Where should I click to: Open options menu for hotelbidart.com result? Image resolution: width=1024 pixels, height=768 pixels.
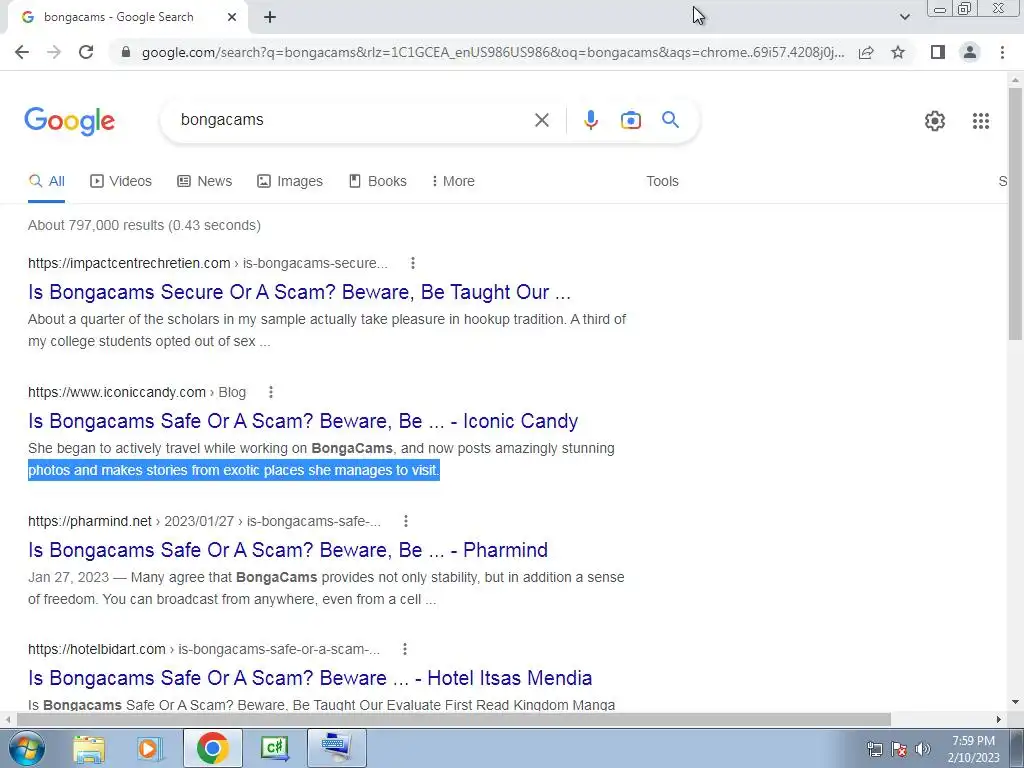tap(404, 649)
